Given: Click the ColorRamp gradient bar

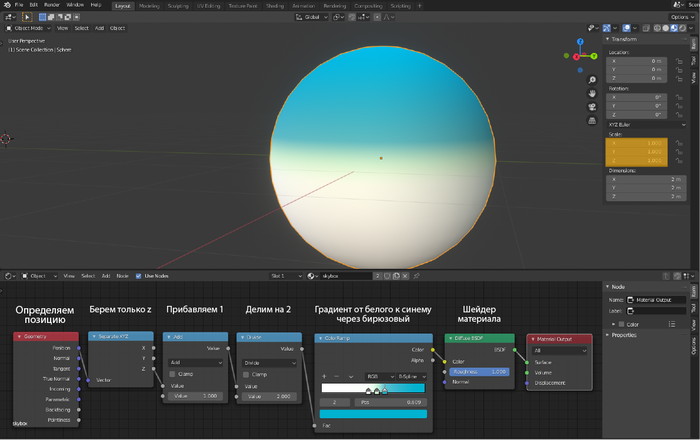Looking at the screenshot, I should [373, 388].
